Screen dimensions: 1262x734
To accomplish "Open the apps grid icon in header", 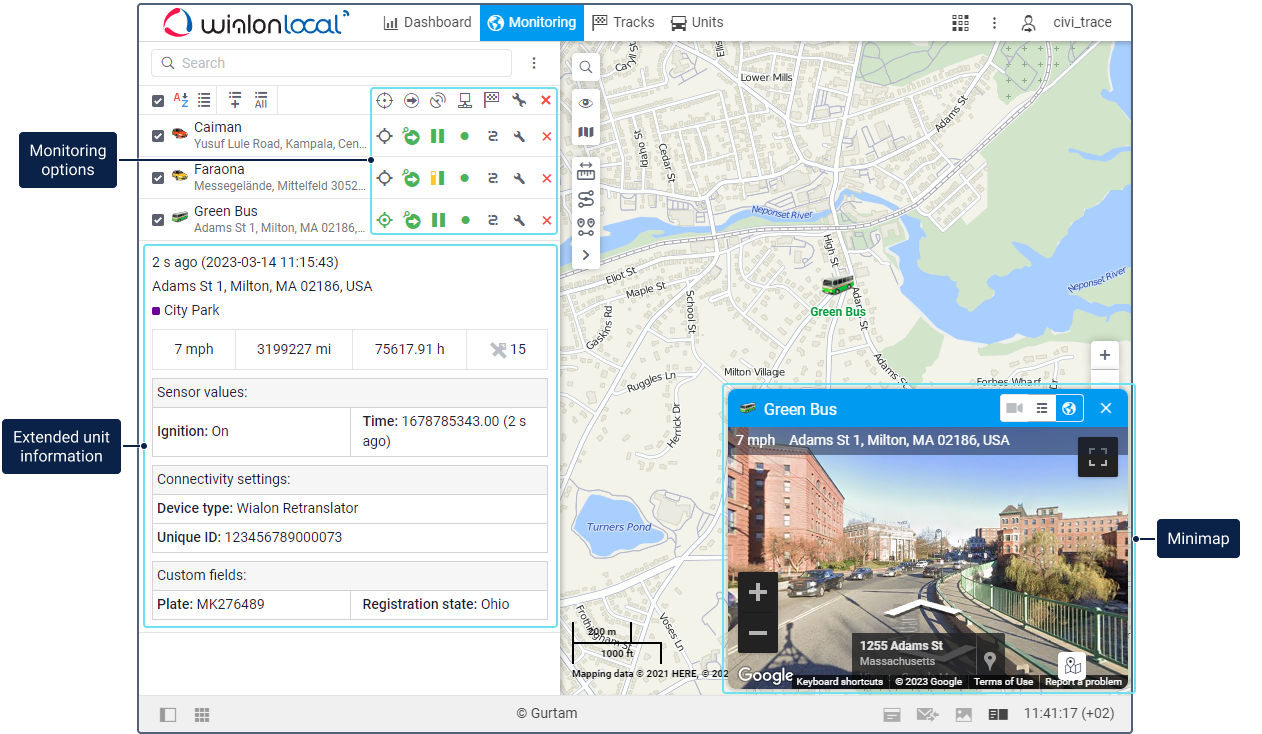I will pyautogui.click(x=960, y=22).
